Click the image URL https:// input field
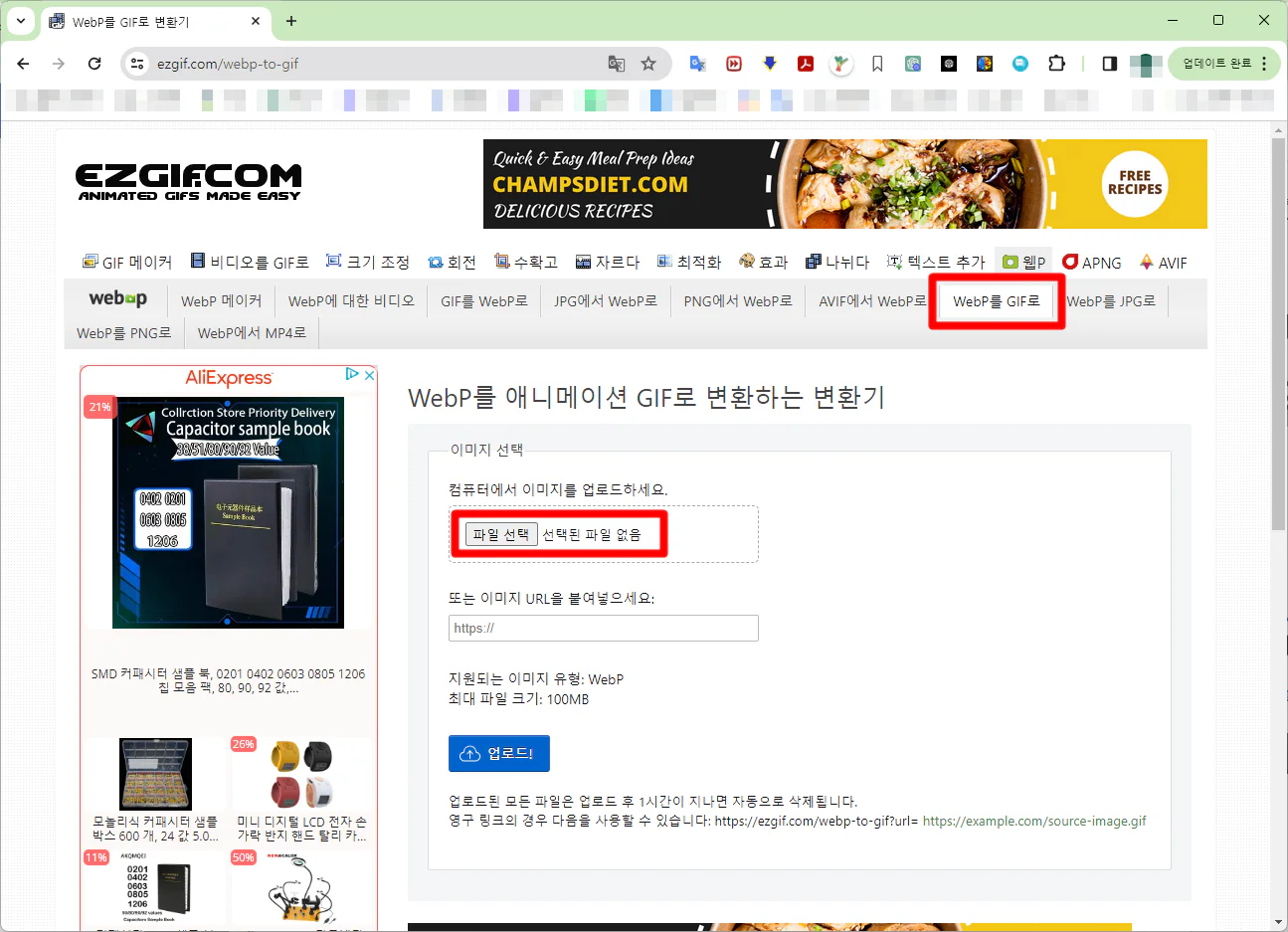1288x932 pixels. [x=604, y=628]
